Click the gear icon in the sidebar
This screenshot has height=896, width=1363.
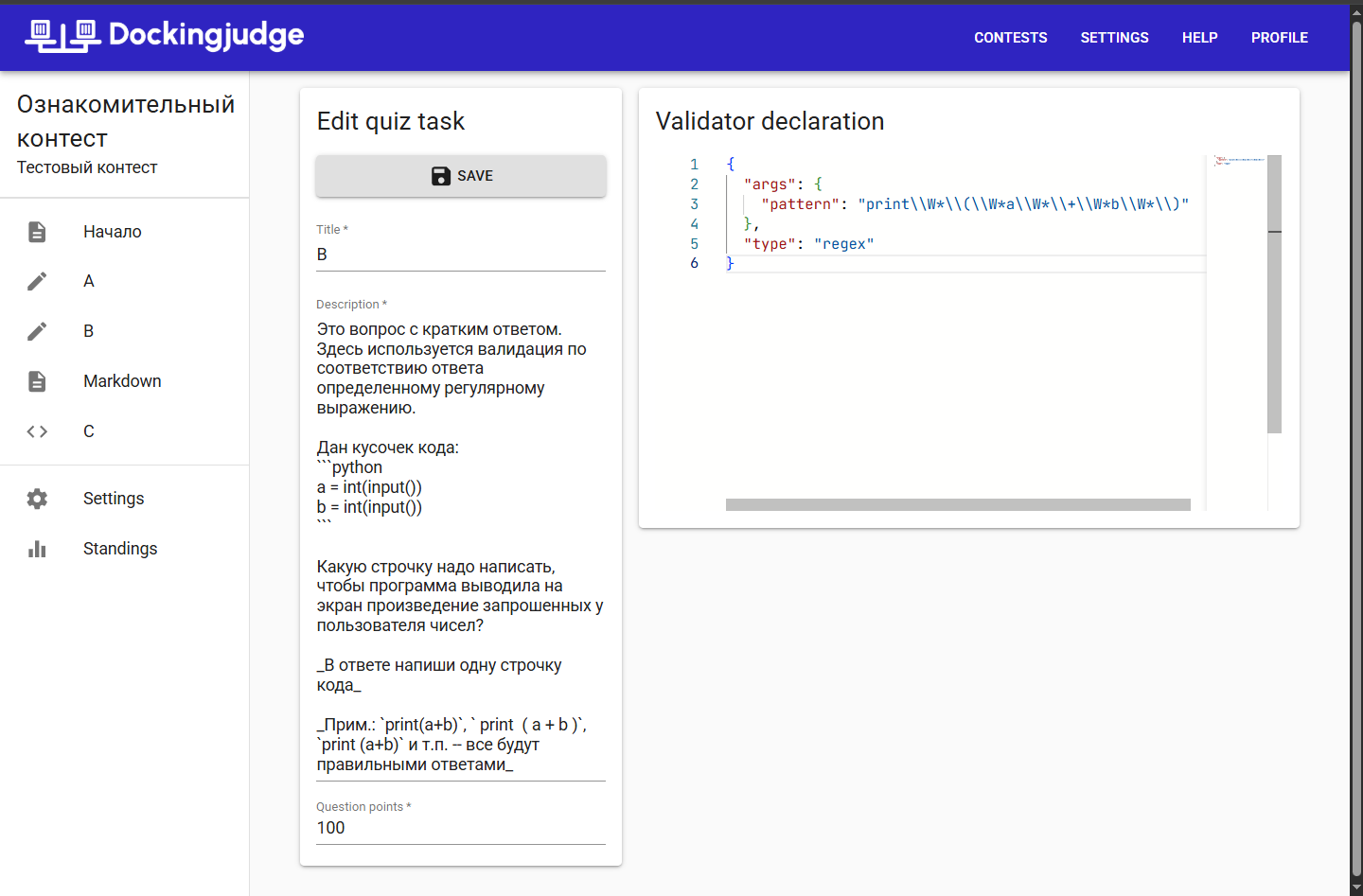(x=37, y=499)
